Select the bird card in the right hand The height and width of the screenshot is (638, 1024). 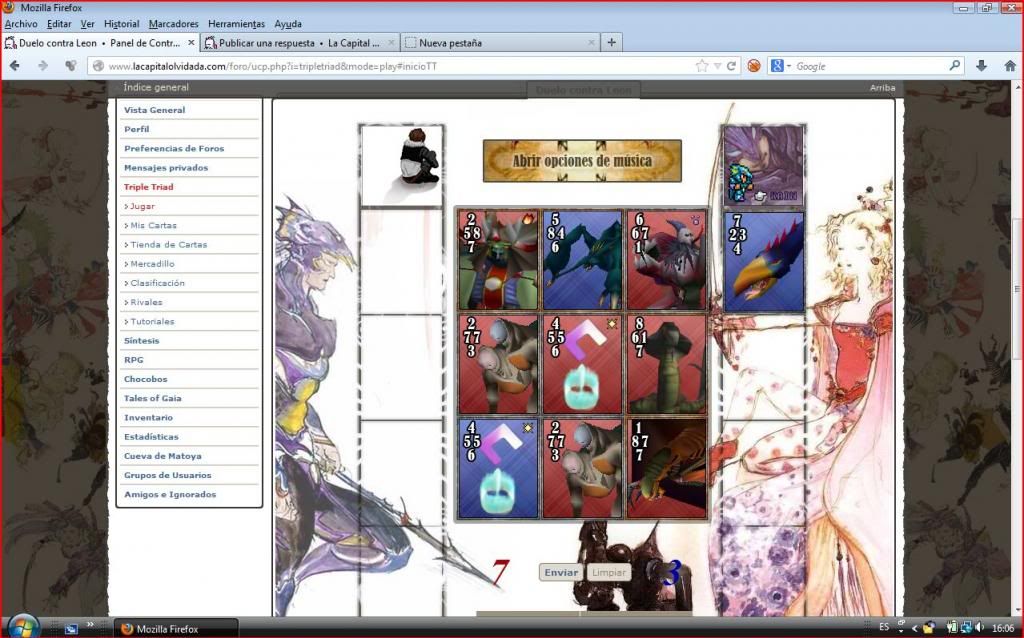pyautogui.click(x=764, y=262)
